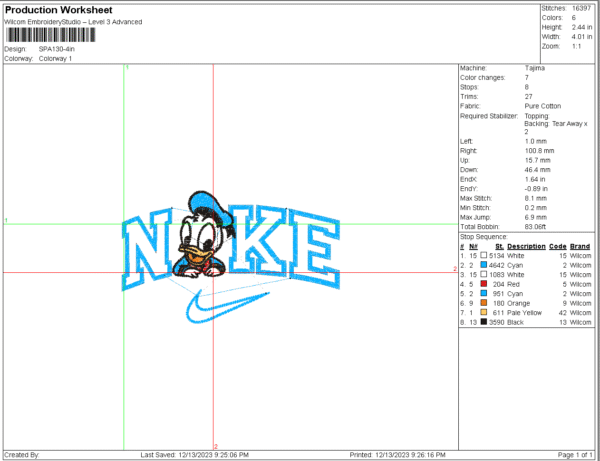This screenshot has height=461, width=600.
Task: Click the Donald Duck figure in the design preview
Action: coord(203,234)
